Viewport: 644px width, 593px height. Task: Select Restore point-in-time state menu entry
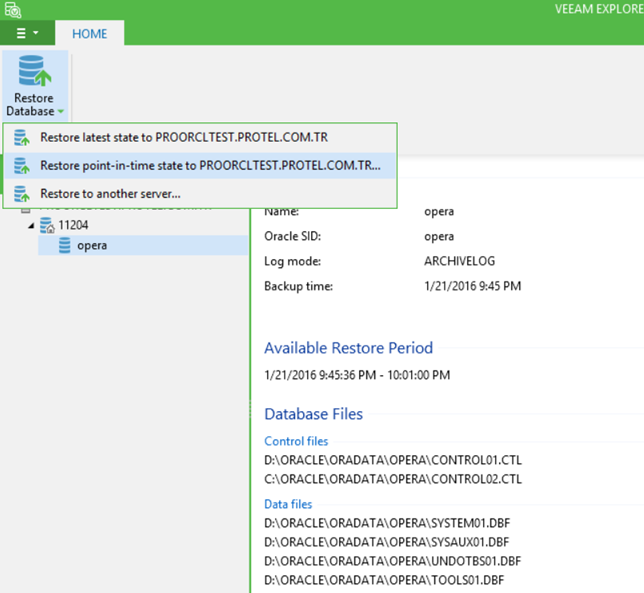coord(210,165)
